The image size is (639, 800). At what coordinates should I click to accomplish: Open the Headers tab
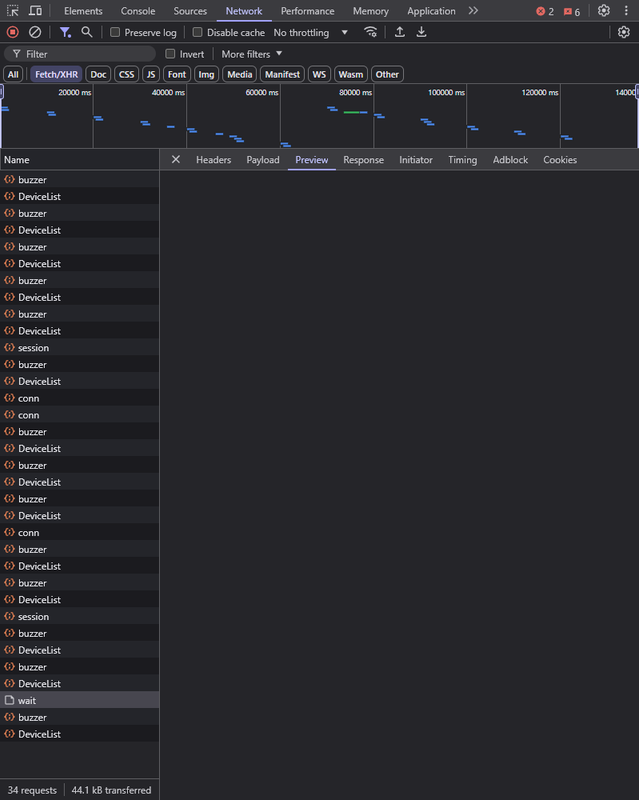[213, 160]
